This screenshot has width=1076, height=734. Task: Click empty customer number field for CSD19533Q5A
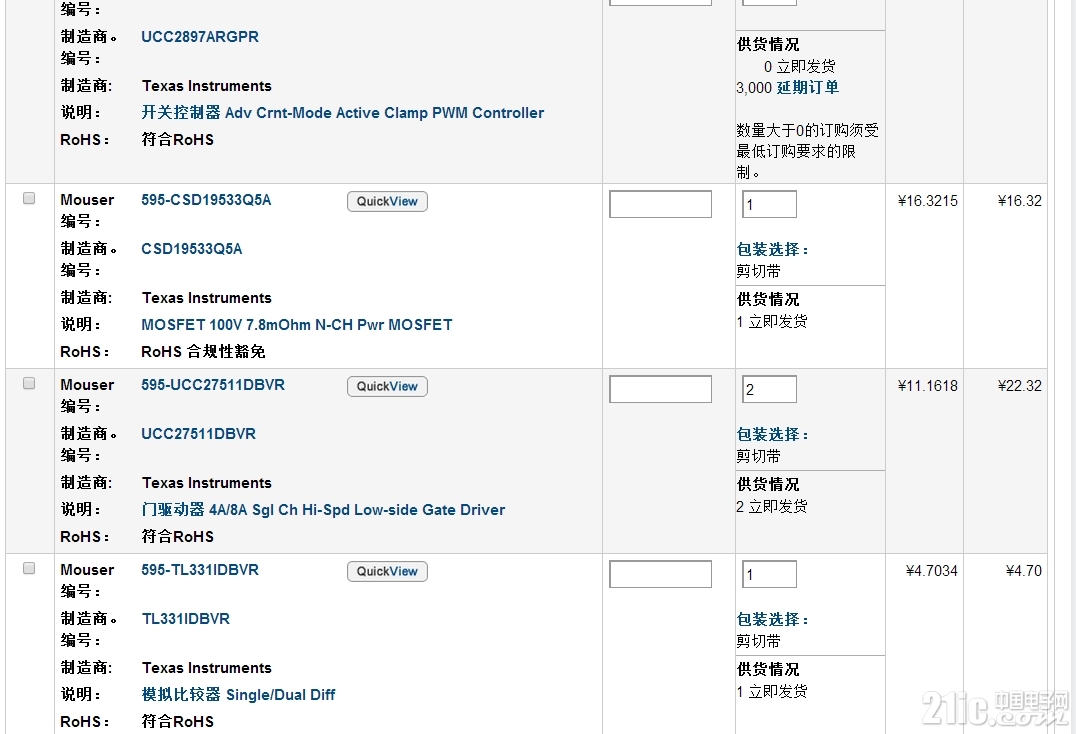click(660, 204)
